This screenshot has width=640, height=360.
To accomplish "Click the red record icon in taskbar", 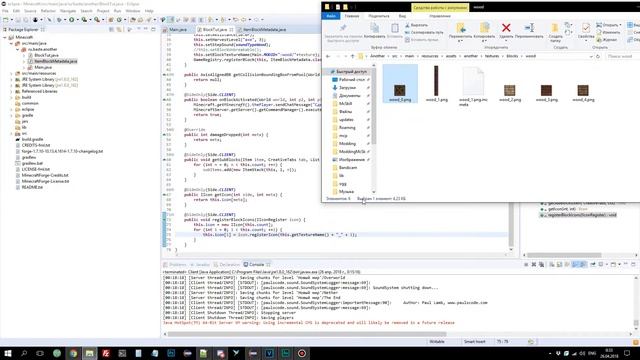I will [x=302, y=353].
